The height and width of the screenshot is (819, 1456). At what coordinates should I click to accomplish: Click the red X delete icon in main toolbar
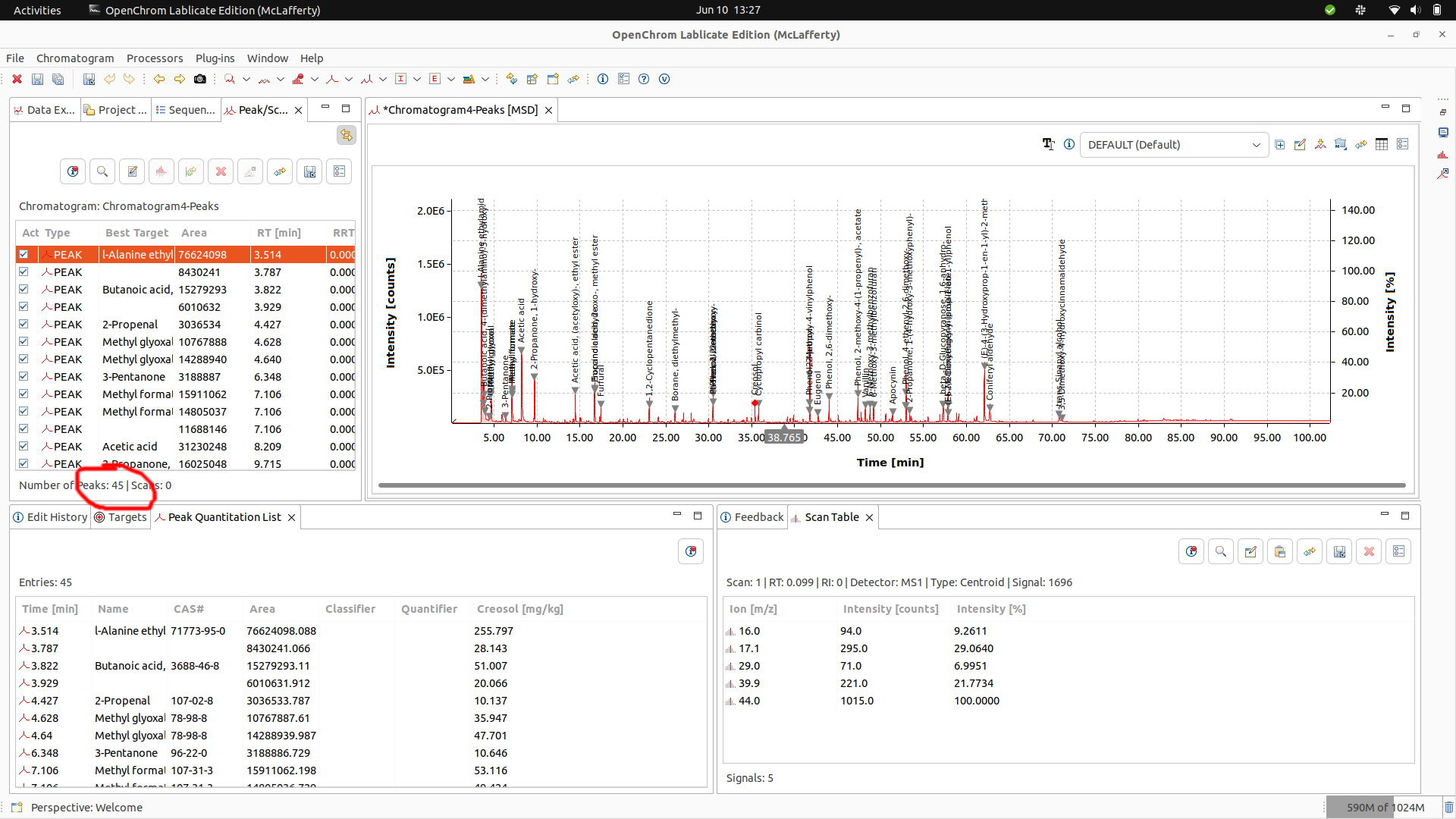[17, 79]
